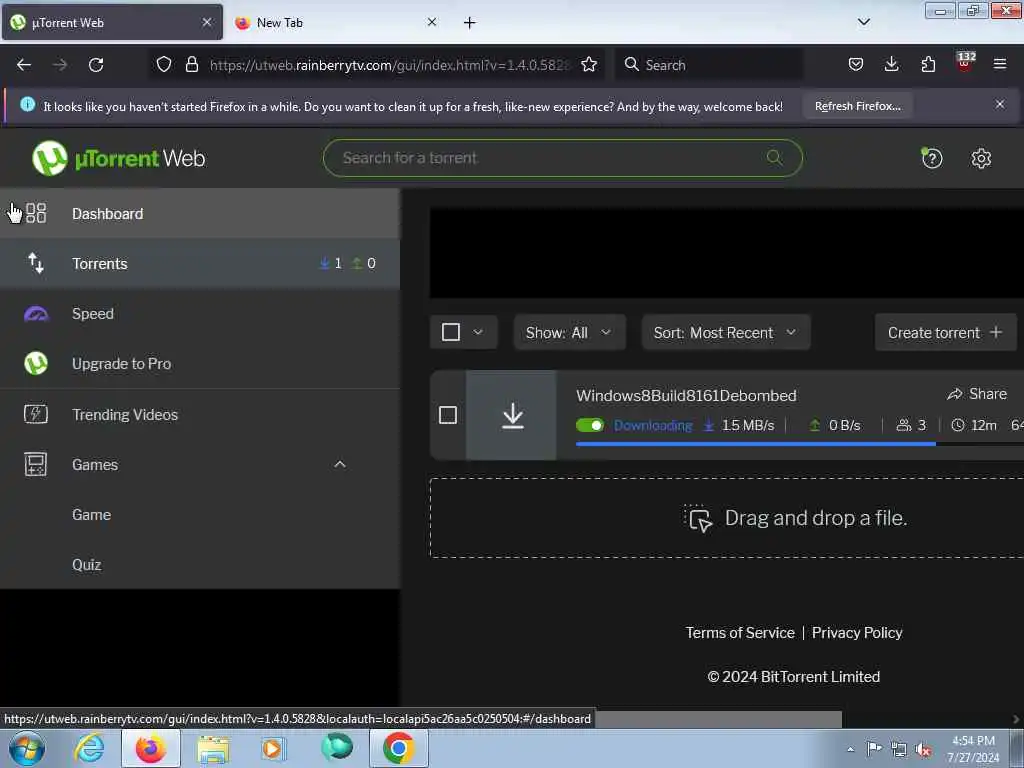Show hidden system tray icons
The image size is (1024, 768).
coord(850,749)
